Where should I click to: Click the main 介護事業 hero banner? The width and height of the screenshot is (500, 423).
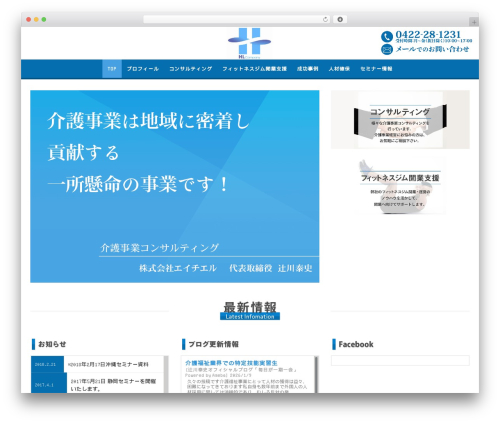pyautogui.click(x=175, y=186)
